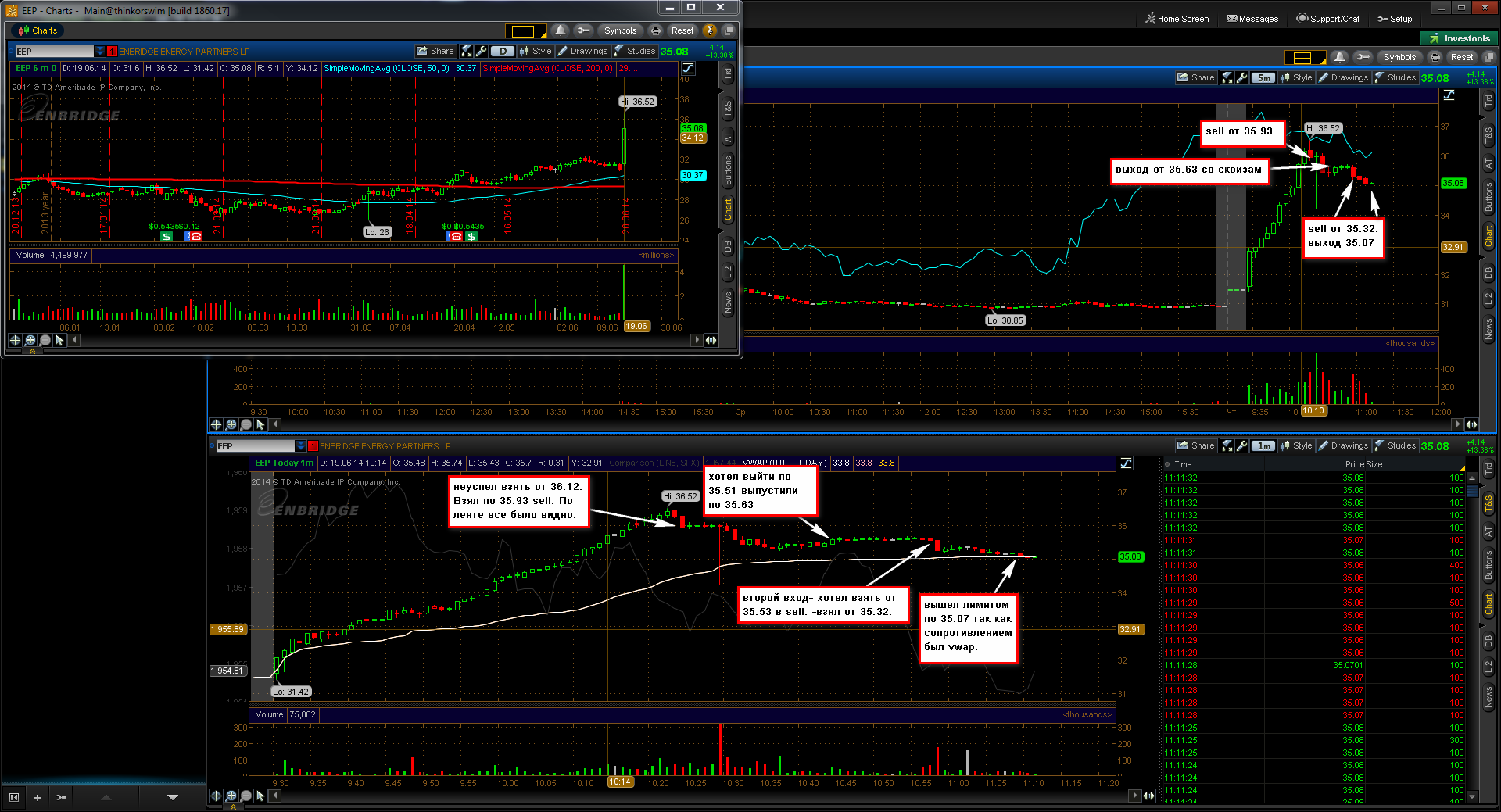
Task: Open settings wrench on 5m chart
Action: (1241, 77)
